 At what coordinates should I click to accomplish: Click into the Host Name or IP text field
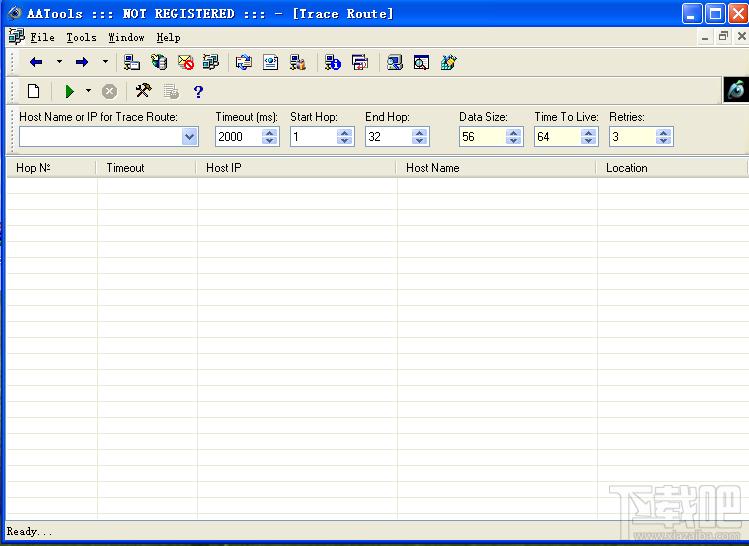click(101, 137)
